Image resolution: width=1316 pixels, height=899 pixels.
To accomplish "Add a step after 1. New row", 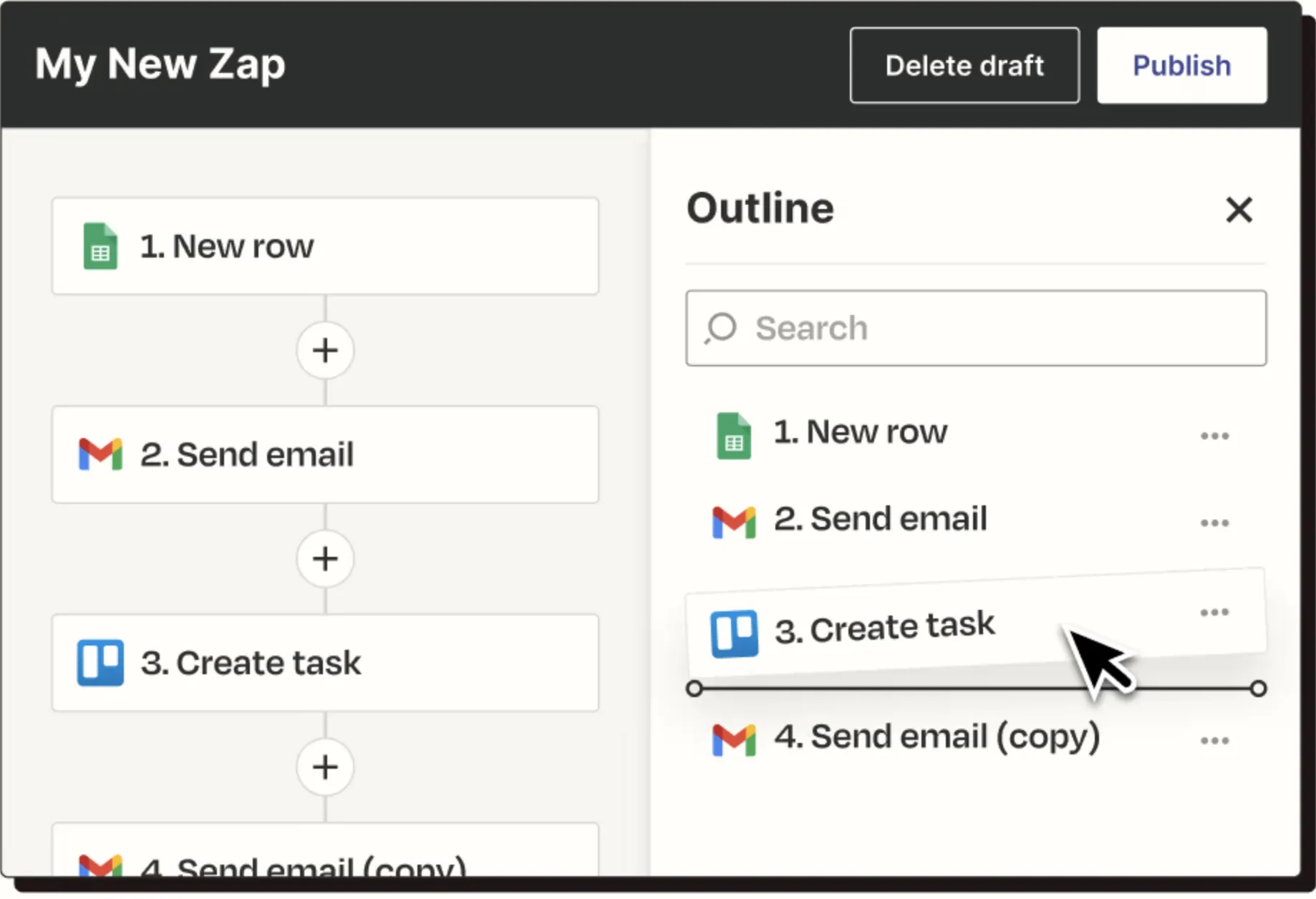I will coord(326,351).
